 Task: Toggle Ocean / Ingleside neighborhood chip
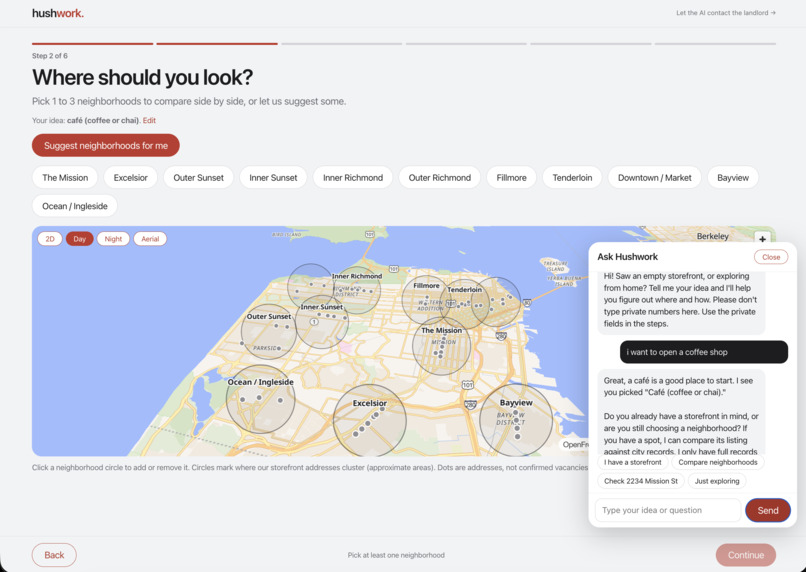point(75,206)
